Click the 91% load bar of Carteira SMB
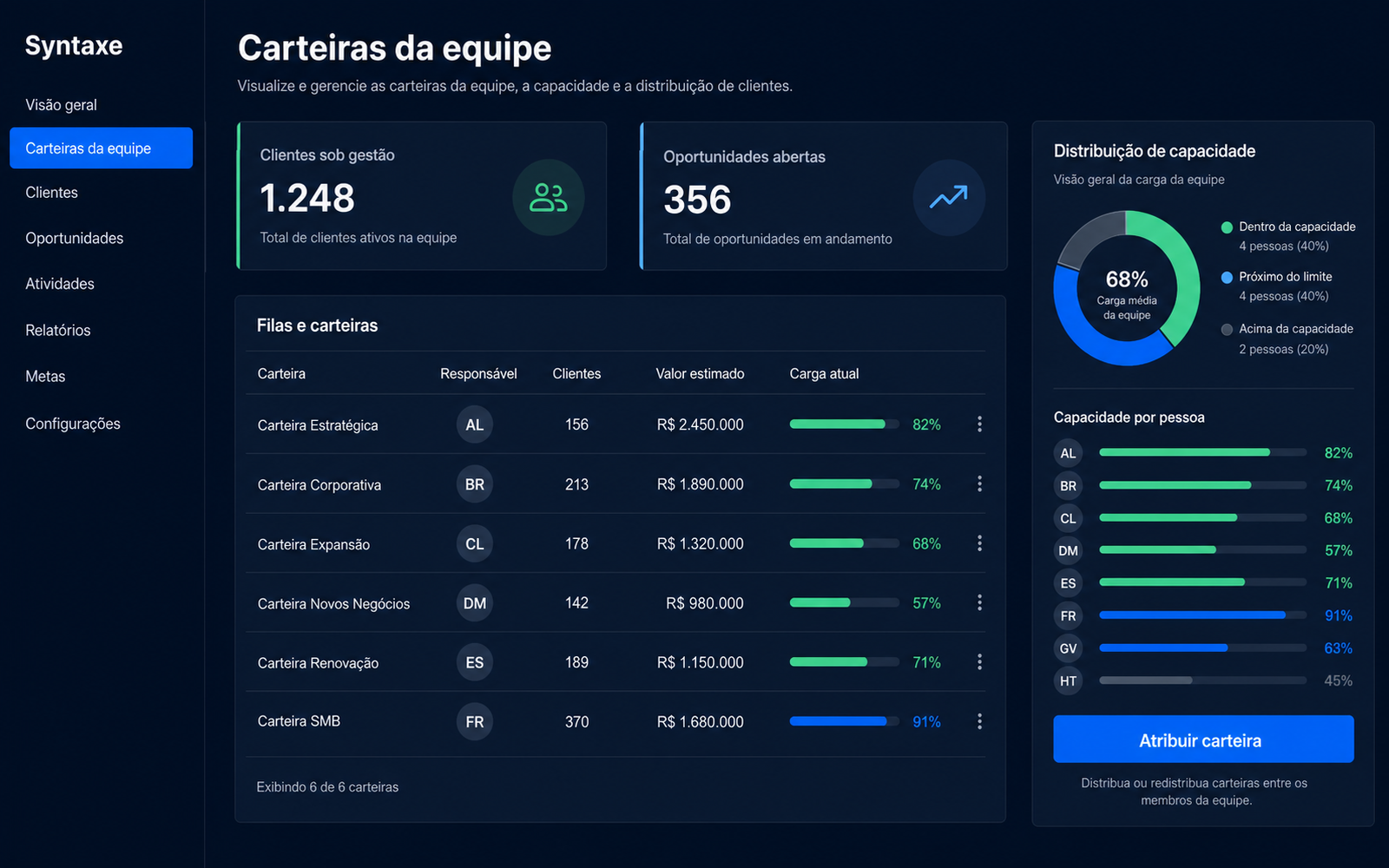Viewport: 1389px width, 868px height. point(844,721)
